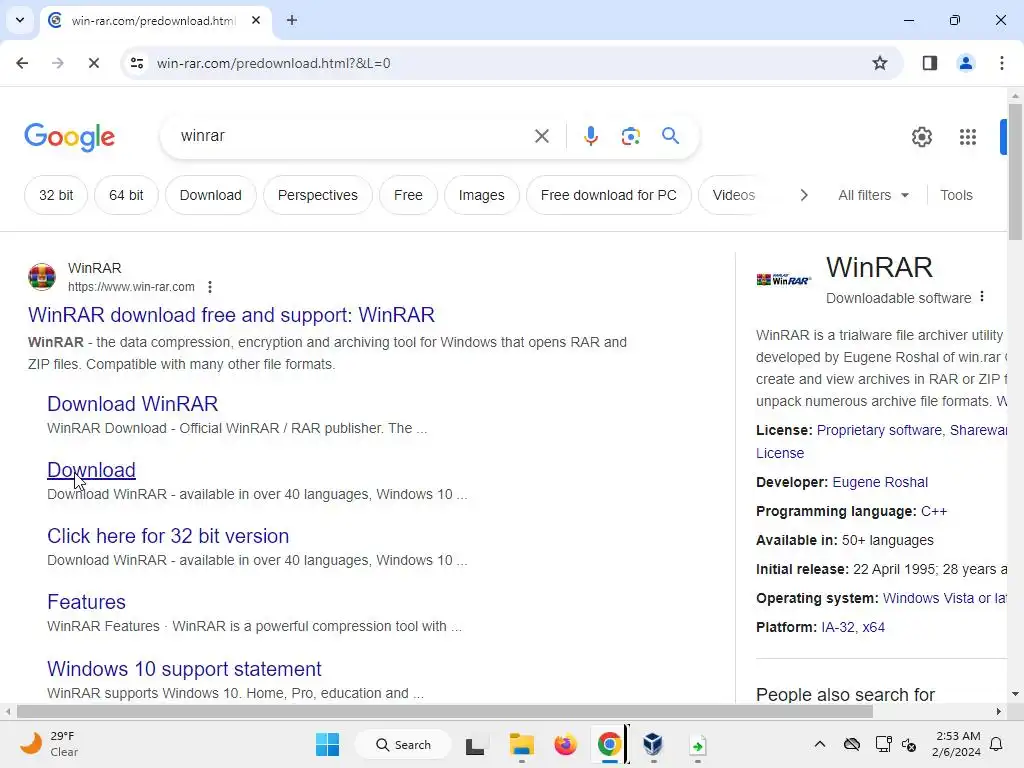Search by image with Google Lens
This screenshot has height=768, width=1024.
(x=630, y=136)
